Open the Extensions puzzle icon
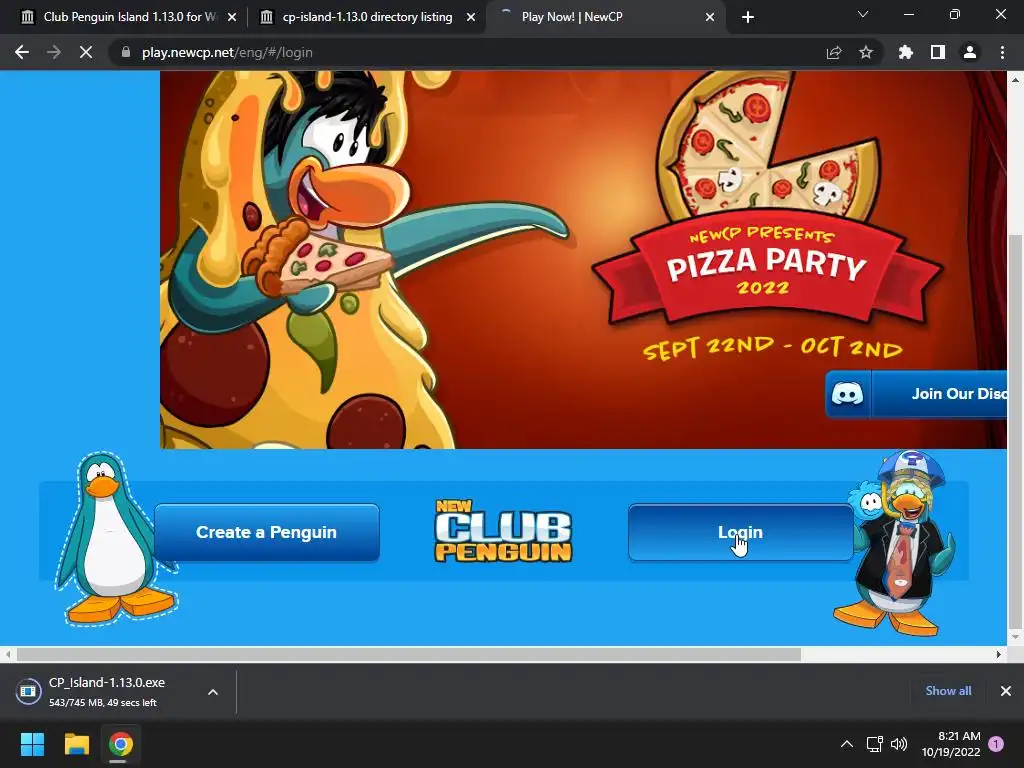Image resolution: width=1024 pixels, height=768 pixels. pyautogui.click(x=906, y=52)
